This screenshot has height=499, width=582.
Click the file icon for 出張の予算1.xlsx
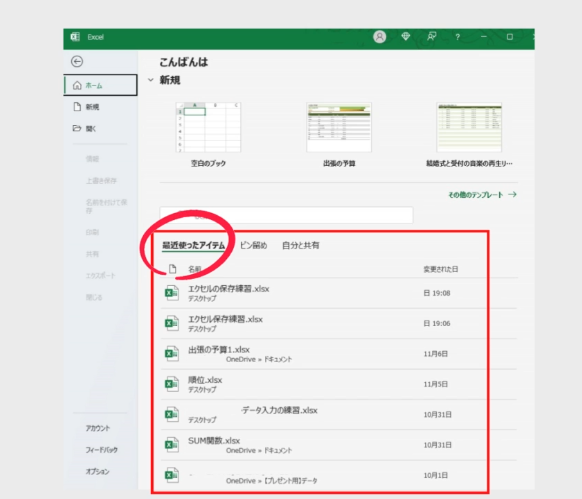pyautogui.click(x=172, y=354)
